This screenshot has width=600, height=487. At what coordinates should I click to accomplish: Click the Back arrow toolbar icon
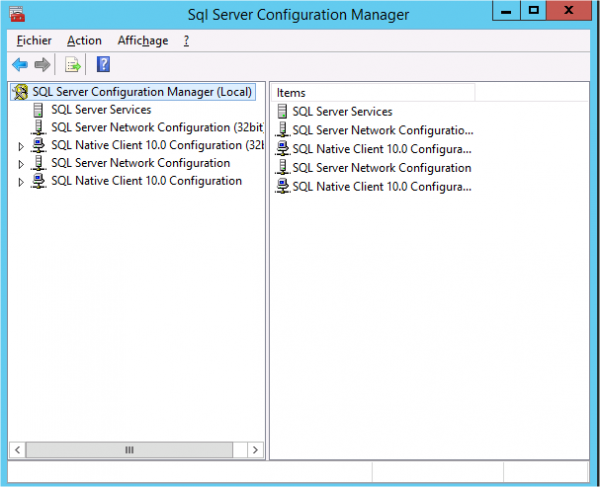pos(19,65)
